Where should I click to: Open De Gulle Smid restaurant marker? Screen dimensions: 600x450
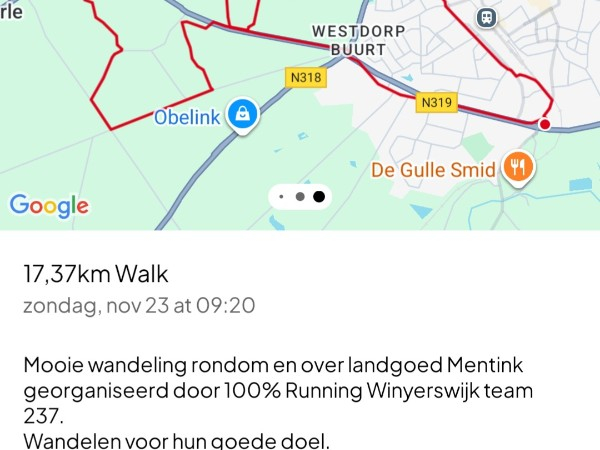pyautogui.click(x=518, y=168)
